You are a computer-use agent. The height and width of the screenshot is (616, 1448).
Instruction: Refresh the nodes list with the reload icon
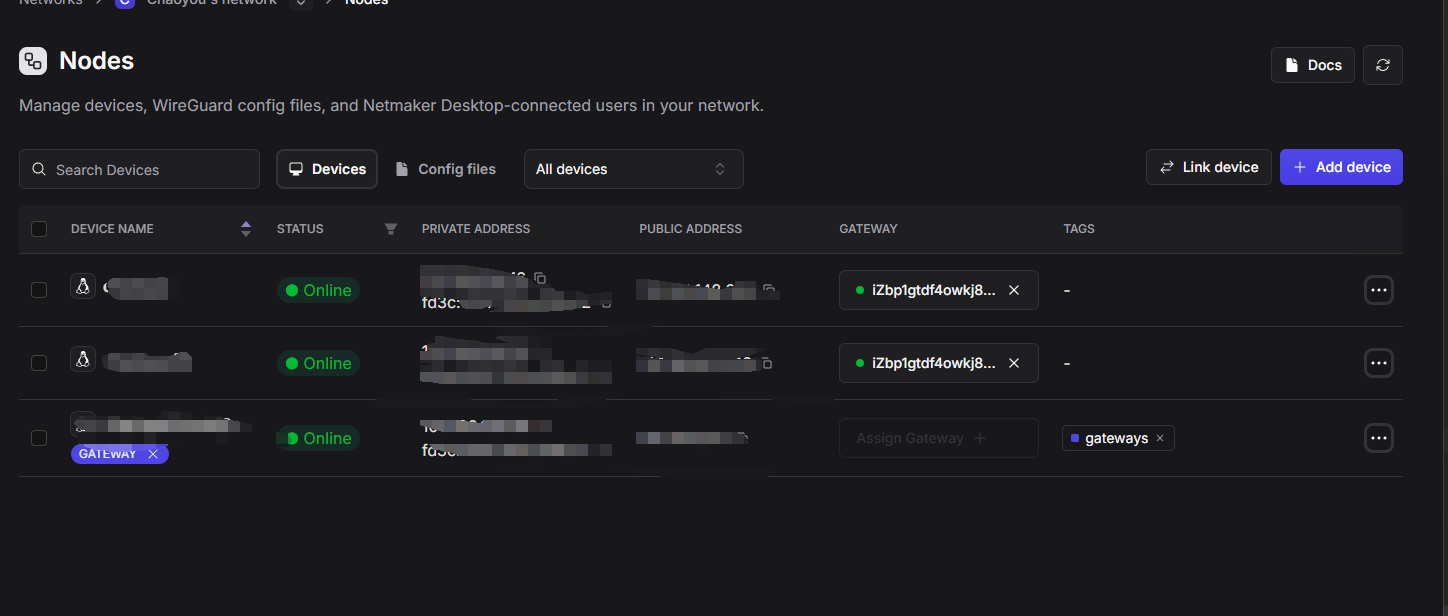1383,65
